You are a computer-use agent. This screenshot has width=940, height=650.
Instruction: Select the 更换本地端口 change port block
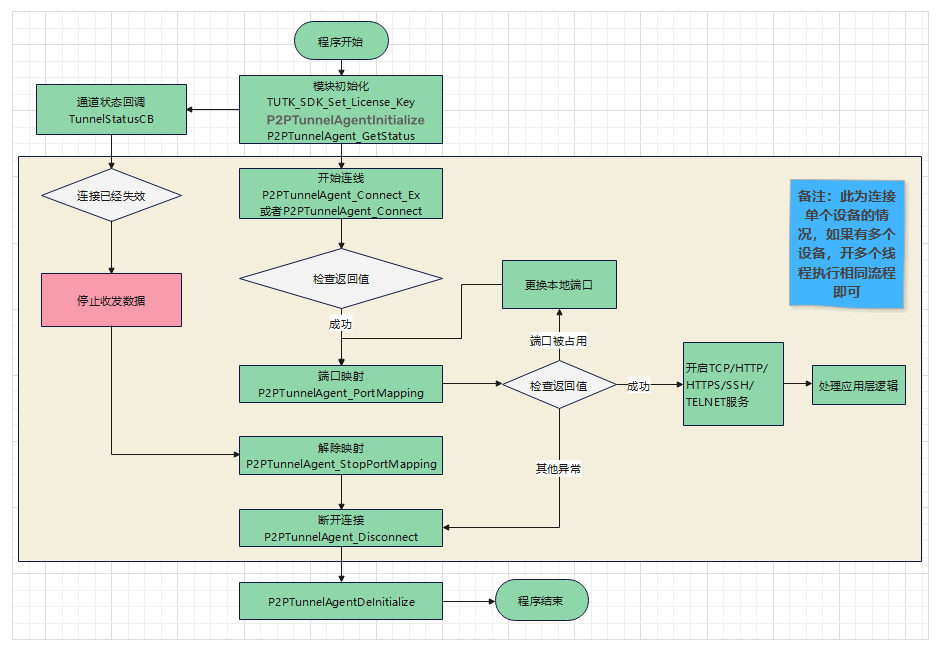(559, 284)
